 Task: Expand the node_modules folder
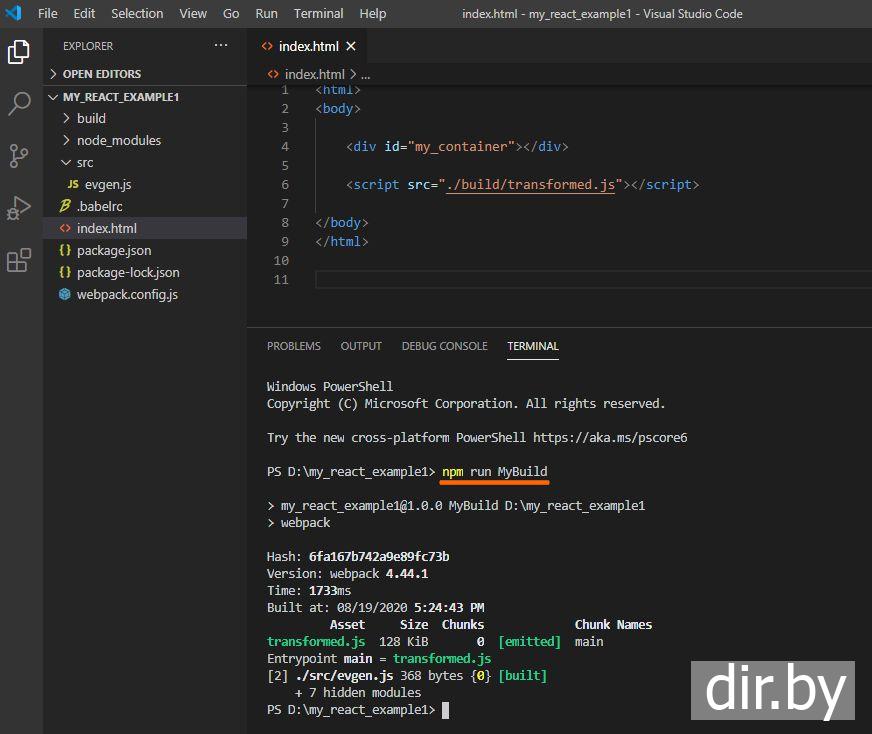pyautogui.click(x=118, y=140)
